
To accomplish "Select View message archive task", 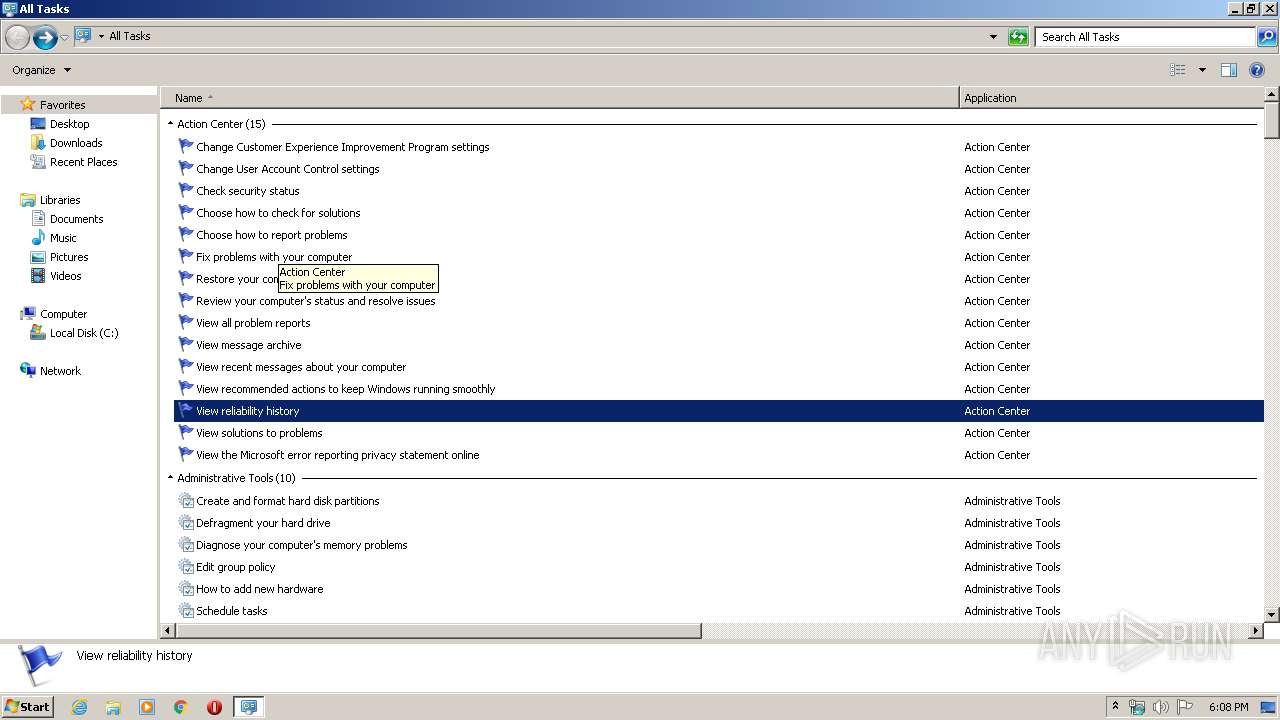I will point(248,345).
